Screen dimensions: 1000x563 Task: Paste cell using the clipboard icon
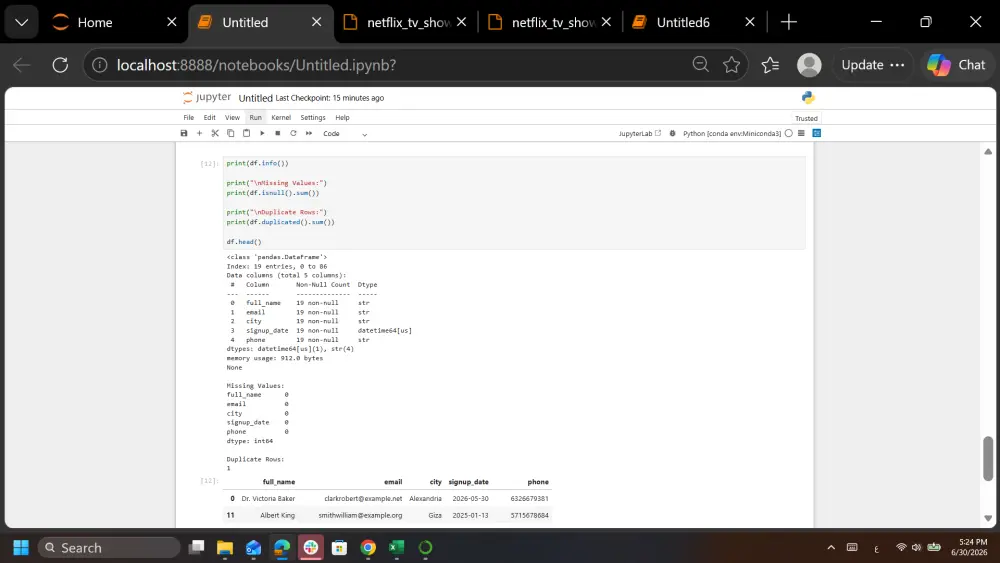(246, 133)
